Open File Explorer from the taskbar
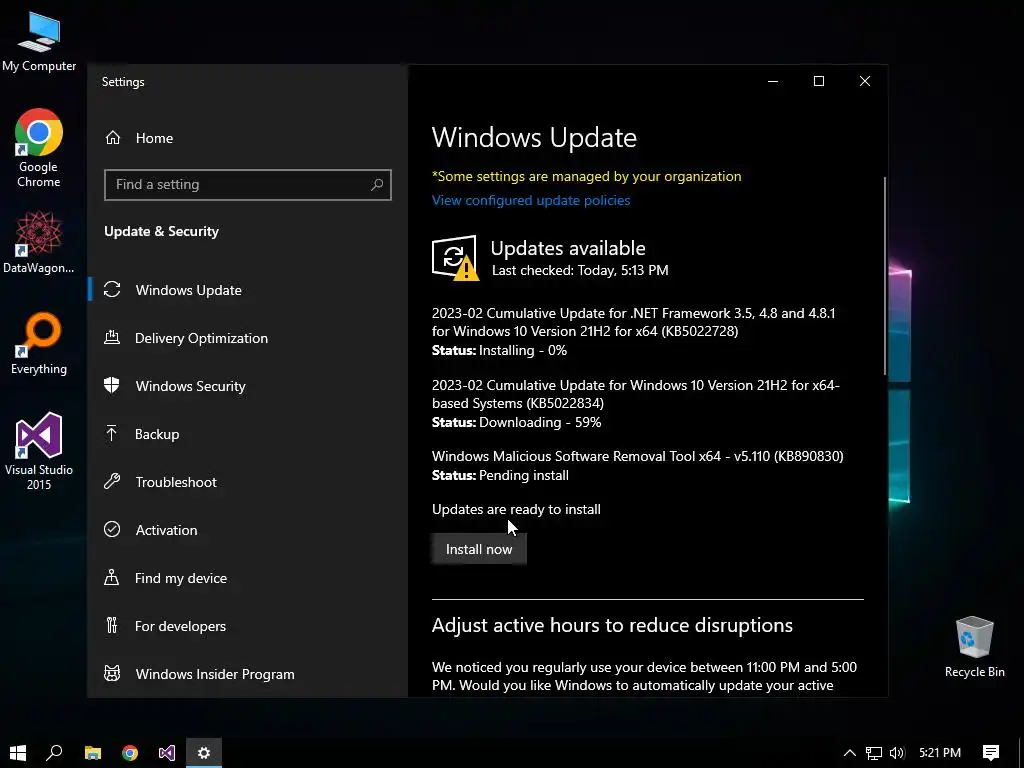 93,753
